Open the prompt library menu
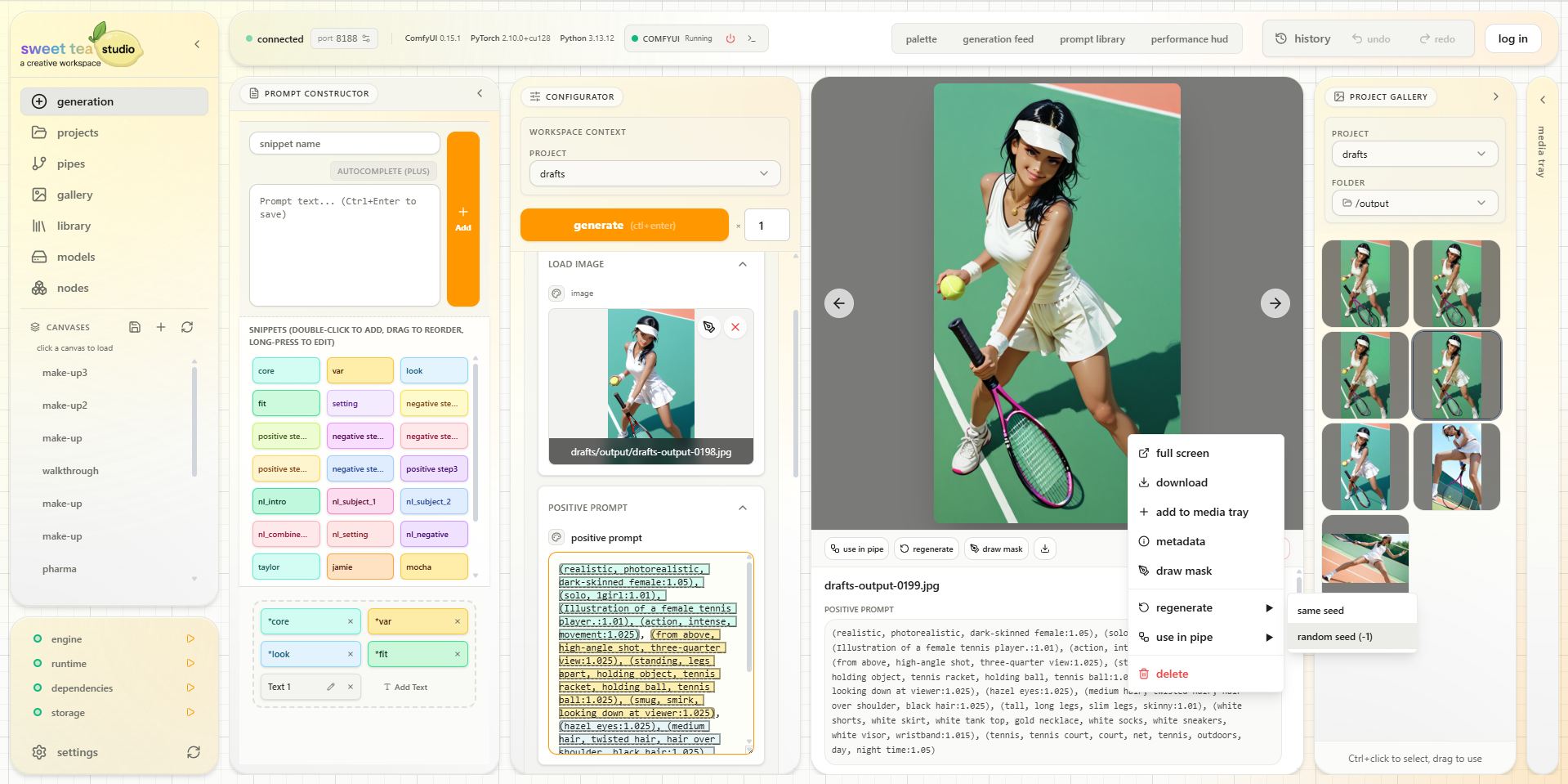The width and height of the screenshot is (1568, 784). tap(1092, 38)
